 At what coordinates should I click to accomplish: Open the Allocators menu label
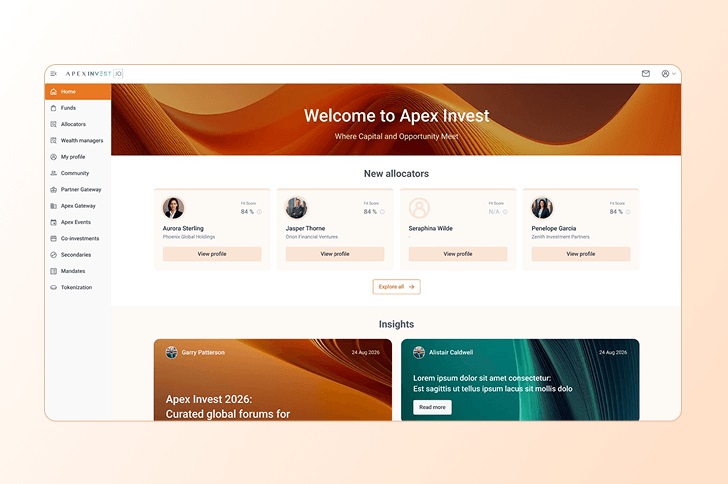(x=73, y=124)
